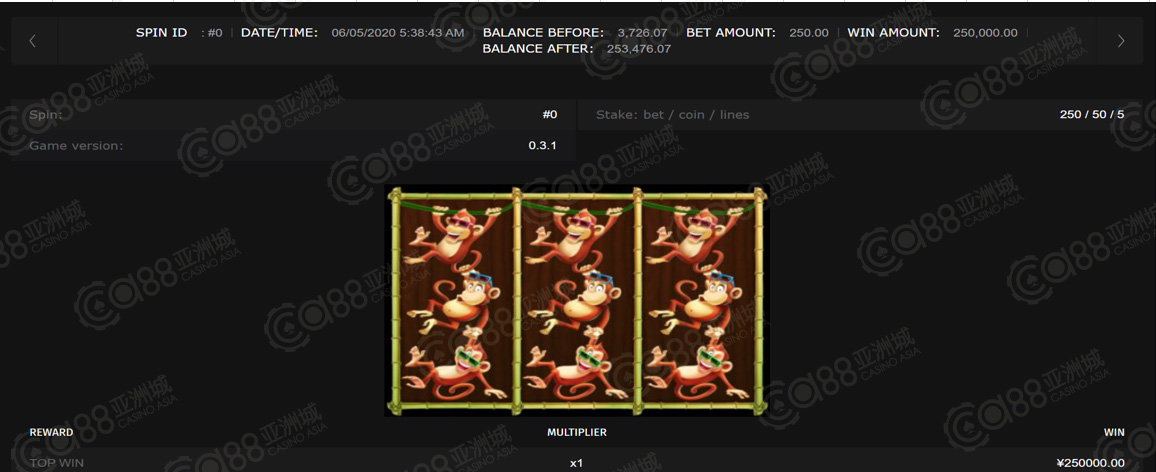Click the Stake bet / coin / lines row

860,114
